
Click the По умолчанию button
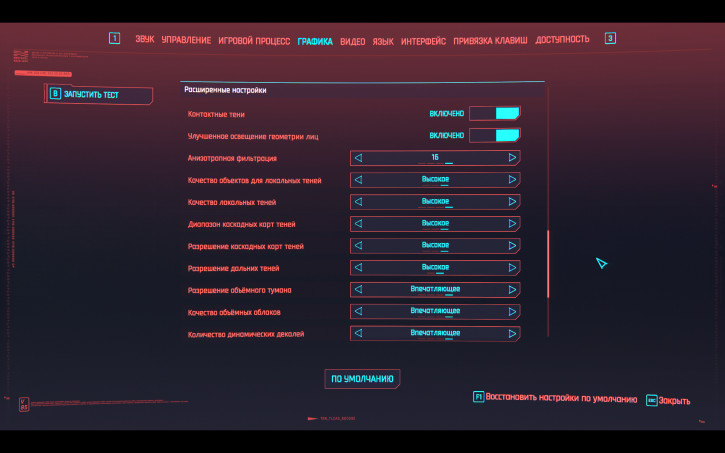tap(362, 379)
